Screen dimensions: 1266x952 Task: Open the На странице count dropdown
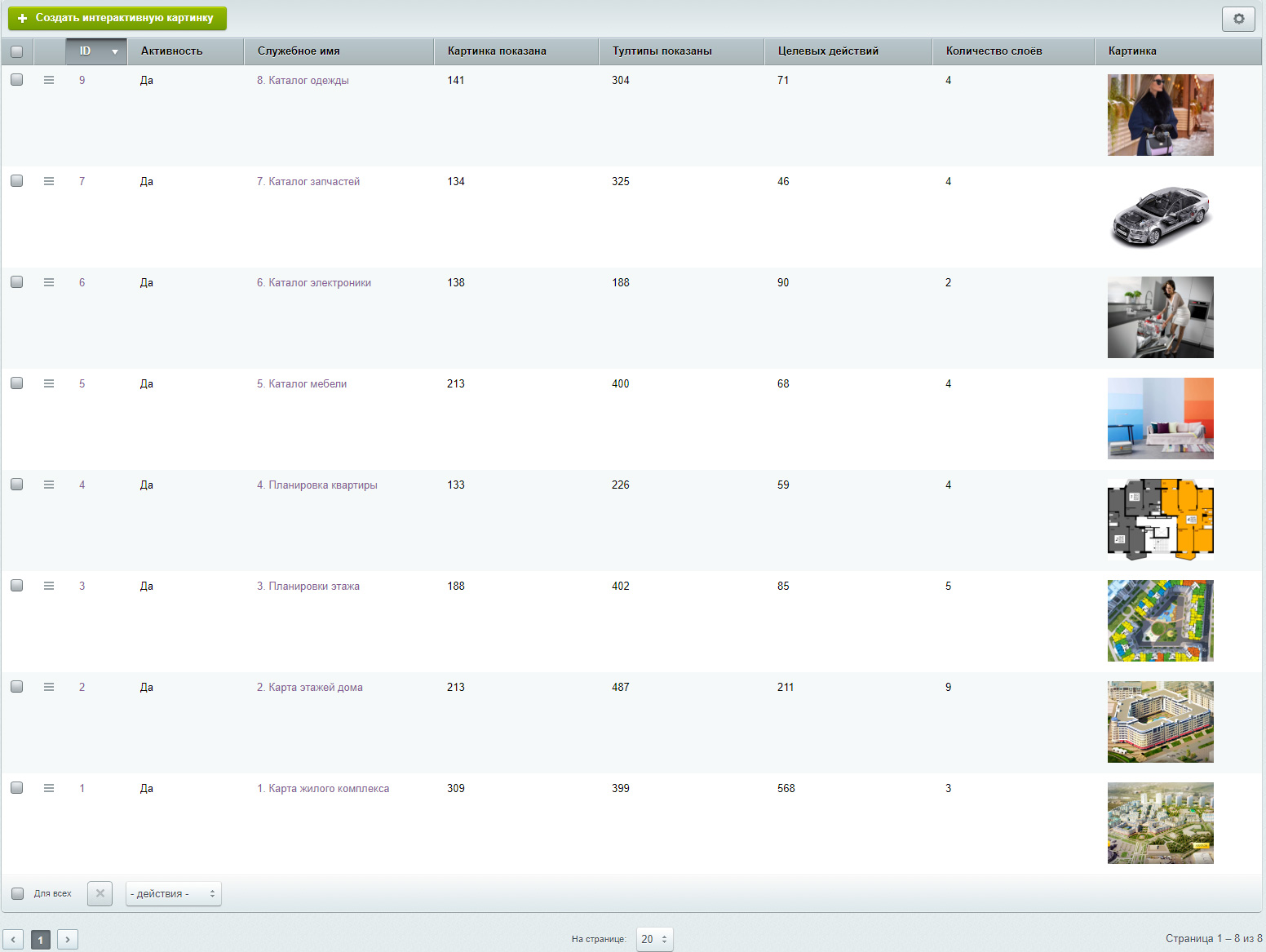(654, 939)
